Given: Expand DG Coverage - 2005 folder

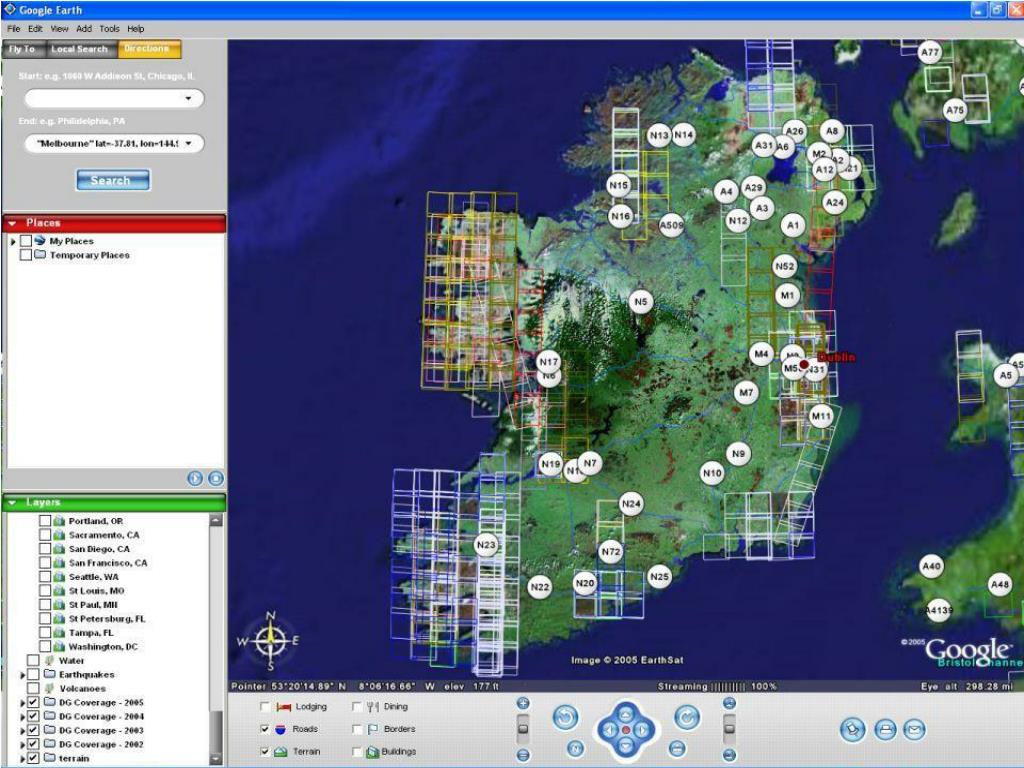Looking at the screenshot, I should pyautogui.click(x=23, y=703).
